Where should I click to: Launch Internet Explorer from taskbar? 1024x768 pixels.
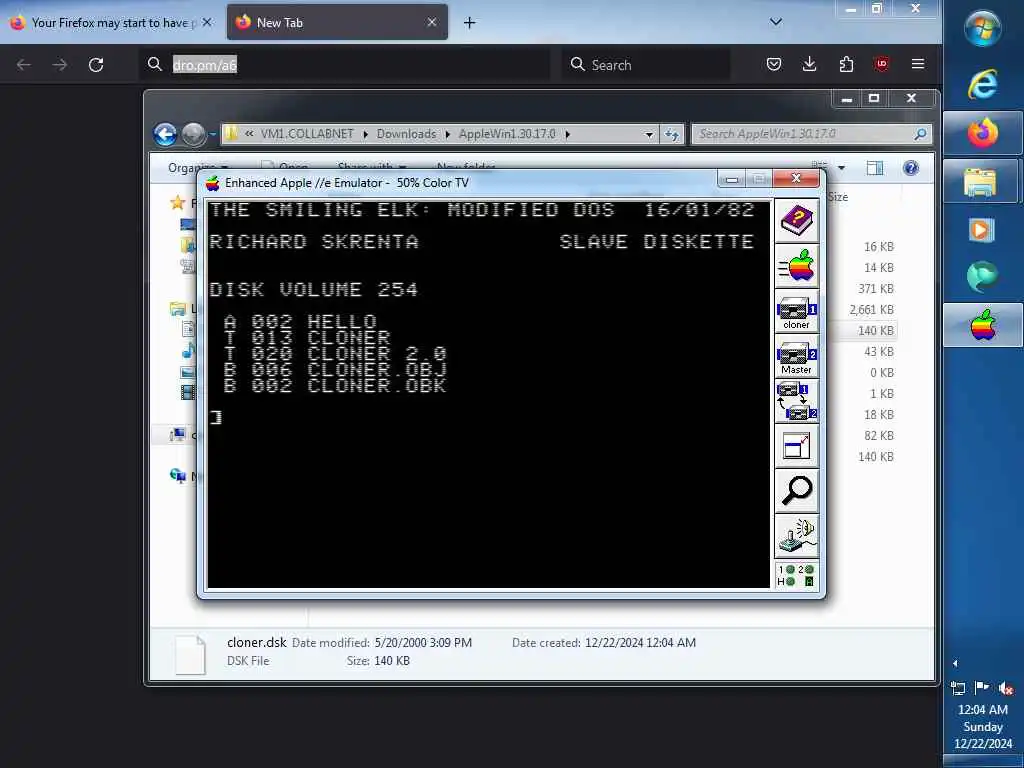(983, 85)
